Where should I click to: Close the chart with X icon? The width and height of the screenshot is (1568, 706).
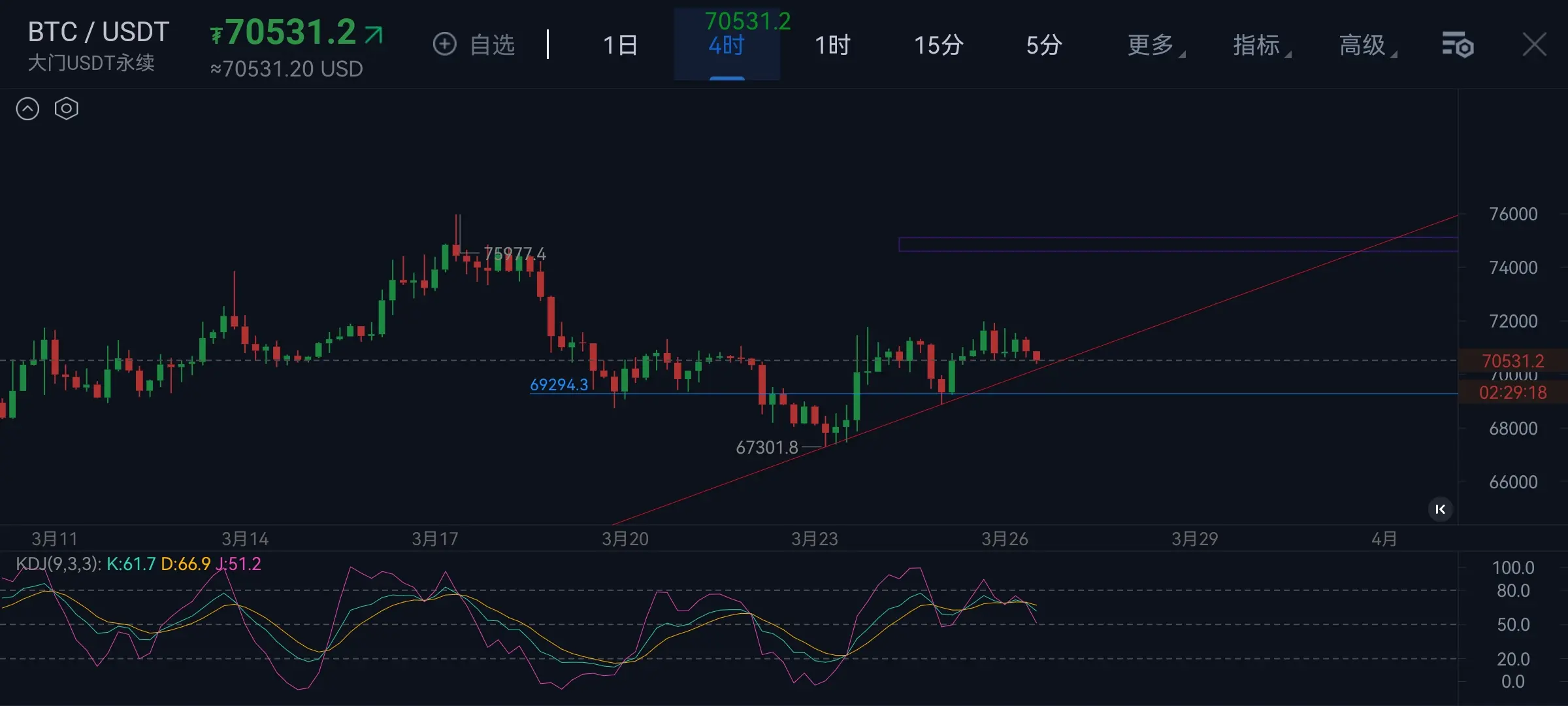point(1534,45)
